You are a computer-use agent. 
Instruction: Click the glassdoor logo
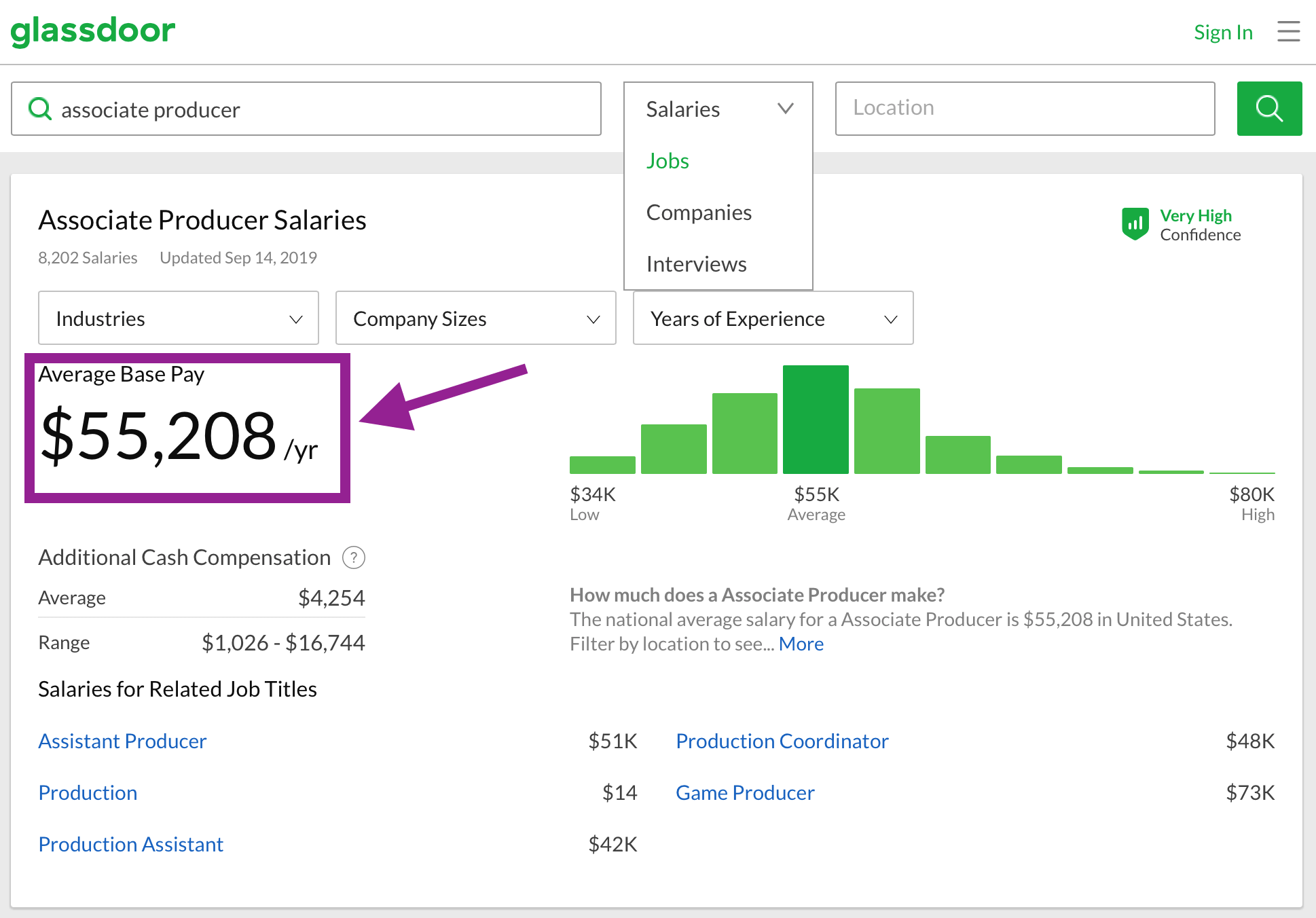click(93, 31)
